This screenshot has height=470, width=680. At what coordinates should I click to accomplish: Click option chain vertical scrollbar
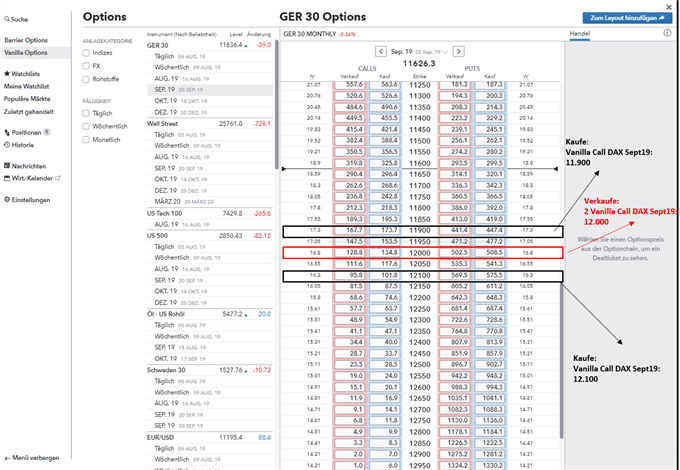coord(562,360)
